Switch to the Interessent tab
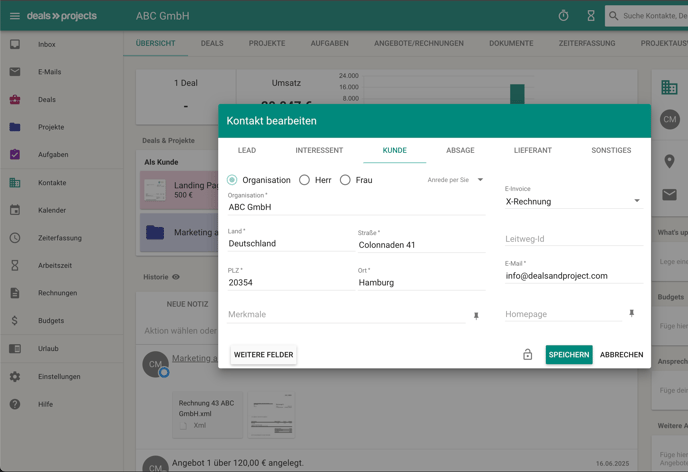Screen dimensions: 688x472 (319, 150)
